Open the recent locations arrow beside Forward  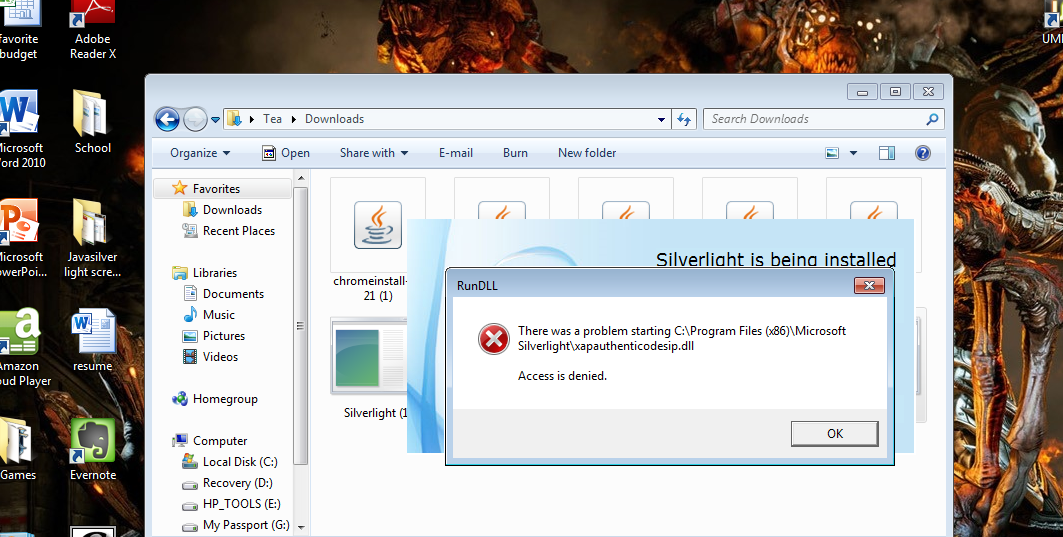click(x=216, y=119)
